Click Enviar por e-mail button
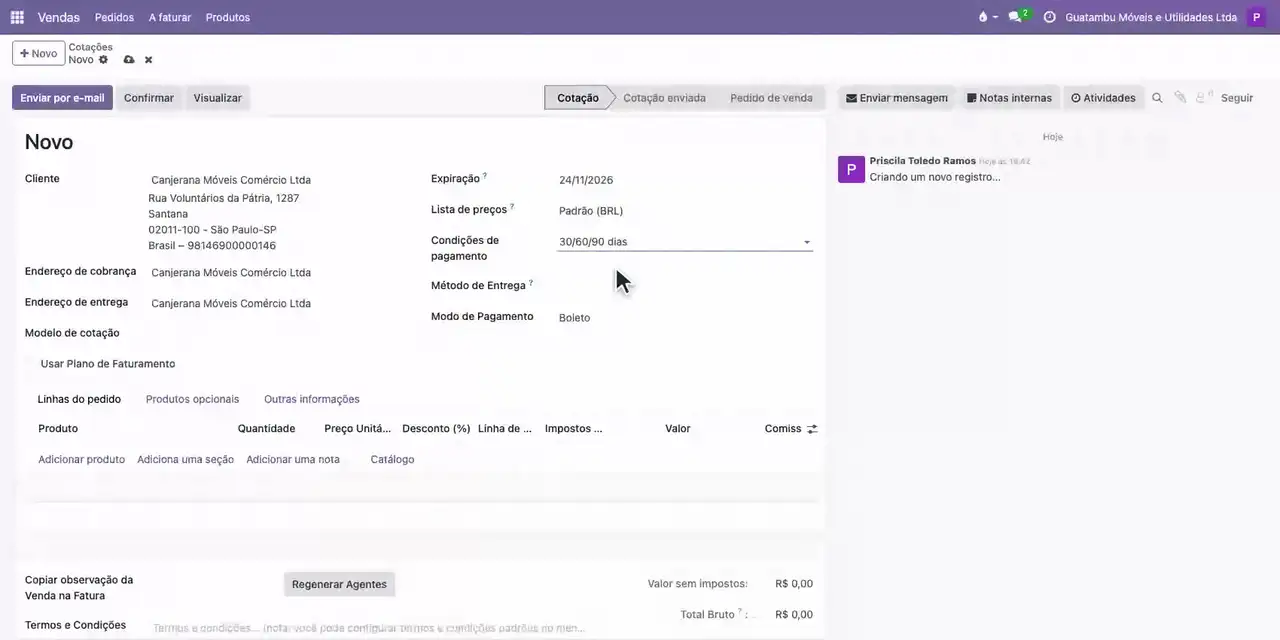 (x=62, y=98)
